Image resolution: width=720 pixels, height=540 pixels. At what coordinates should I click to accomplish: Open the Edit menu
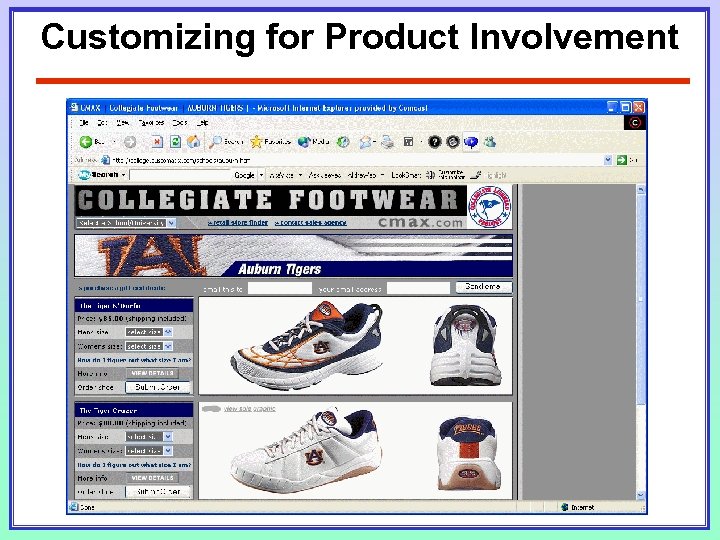102,123
